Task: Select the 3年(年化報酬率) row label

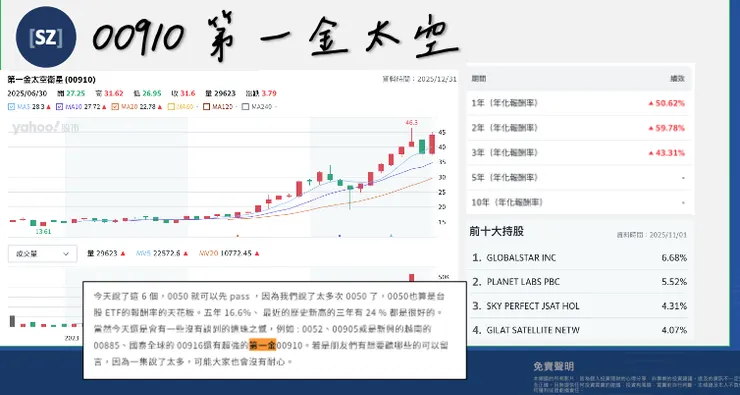Action: click(x=505, y=153)
